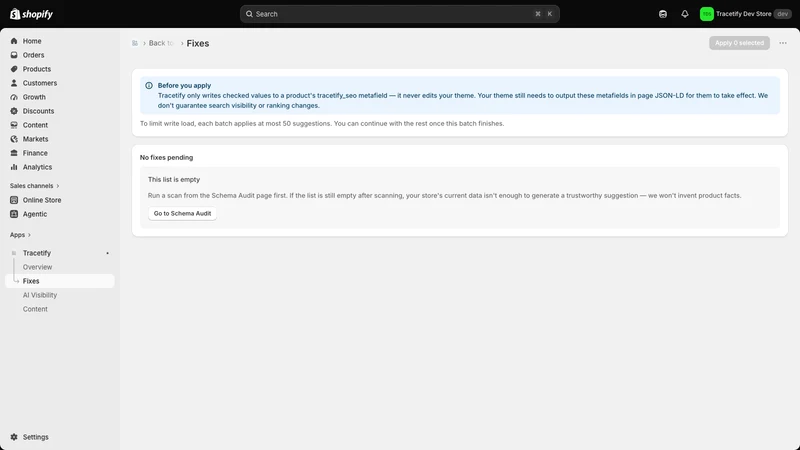
Task: Click the Agentic icon
Action: (14, 214)
